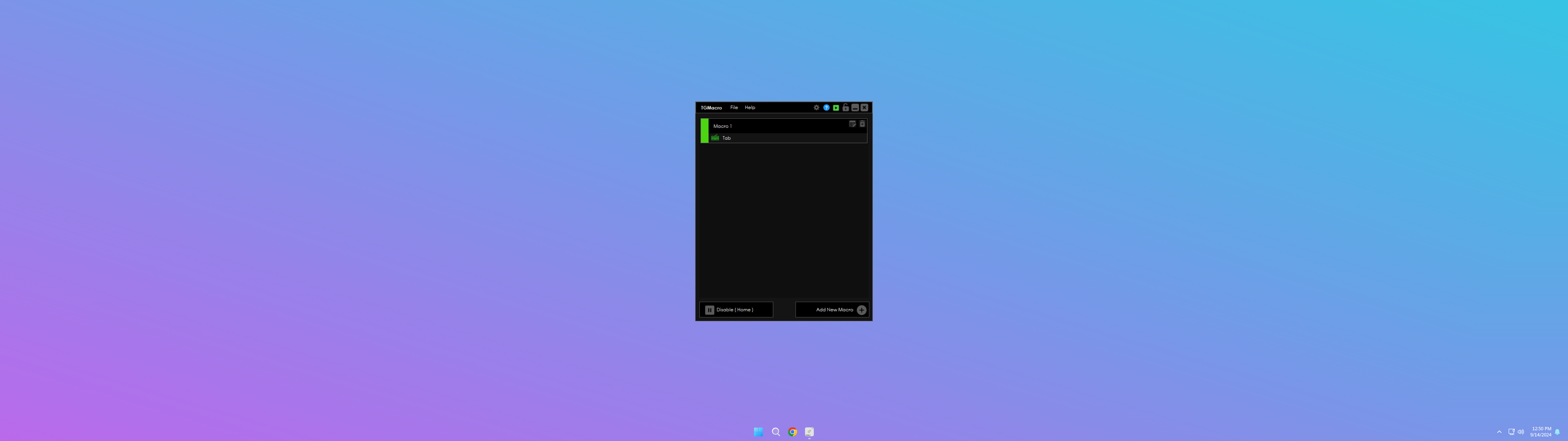Screen dimensions: 1568x441
Task: Toggle Macro 1's green enabled status bar
Action: [x=704, y=131]
